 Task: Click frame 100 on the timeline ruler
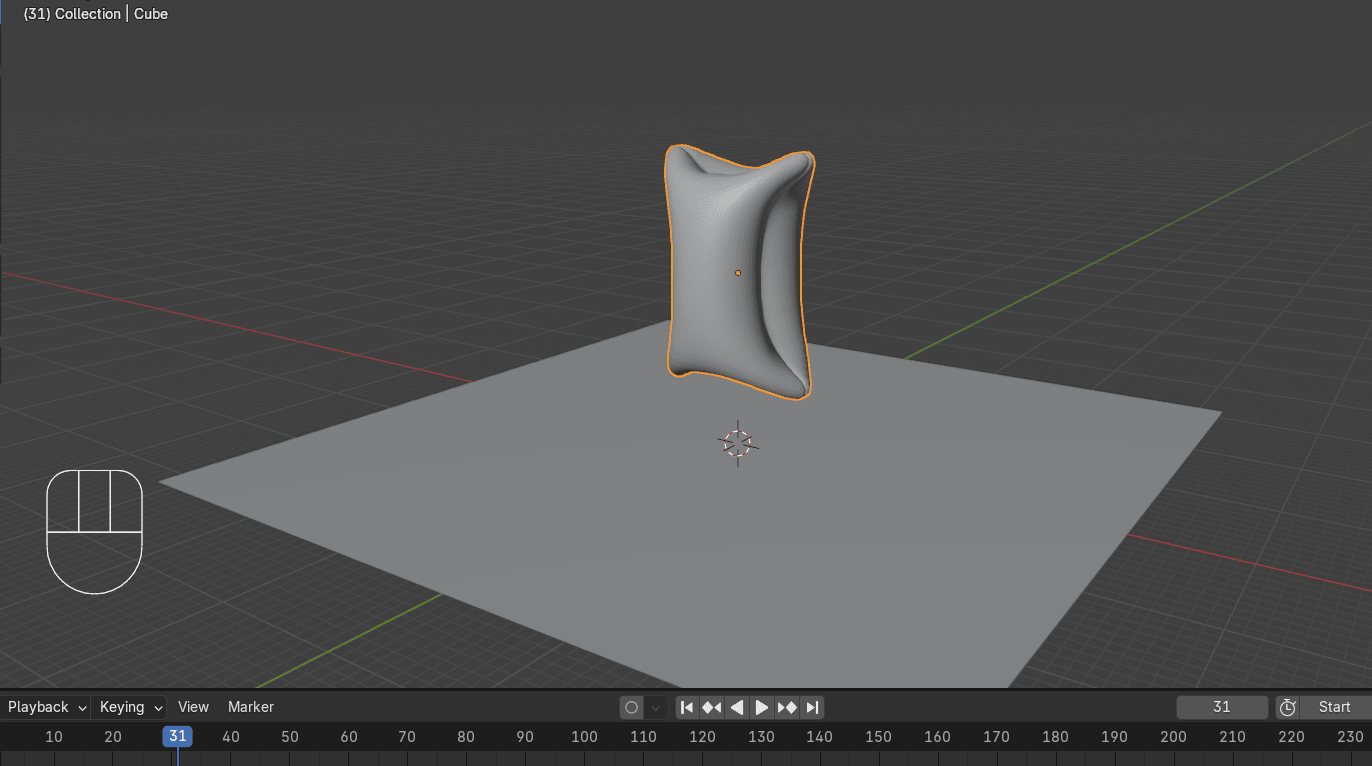[584, 737]
